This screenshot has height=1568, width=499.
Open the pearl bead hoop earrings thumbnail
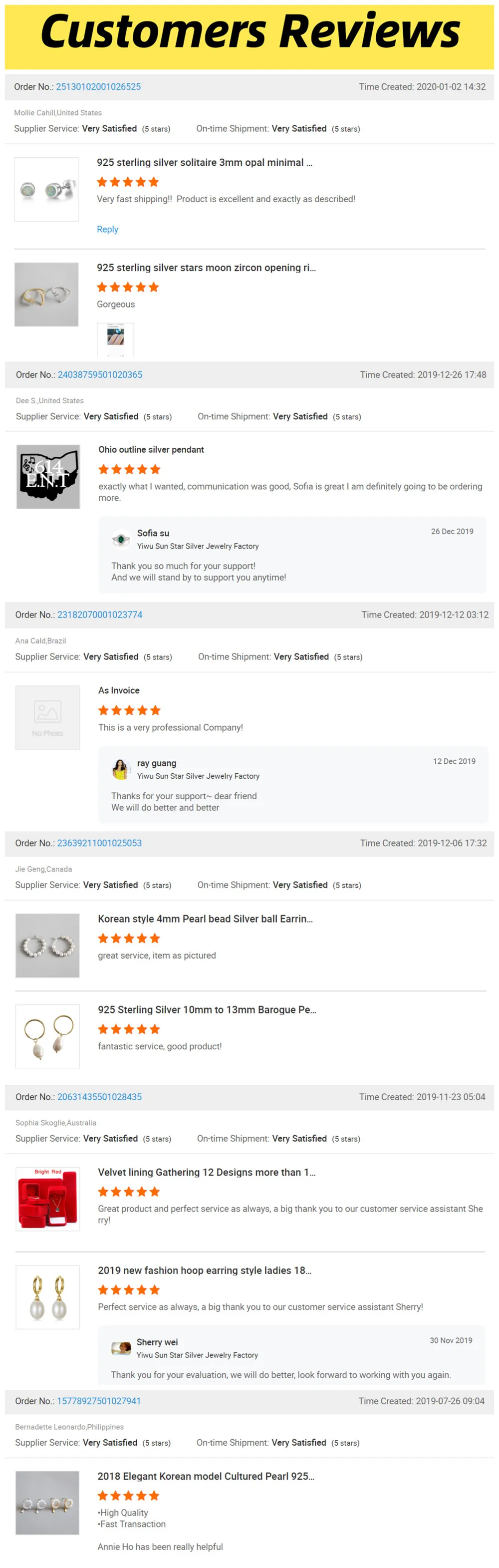47,945
